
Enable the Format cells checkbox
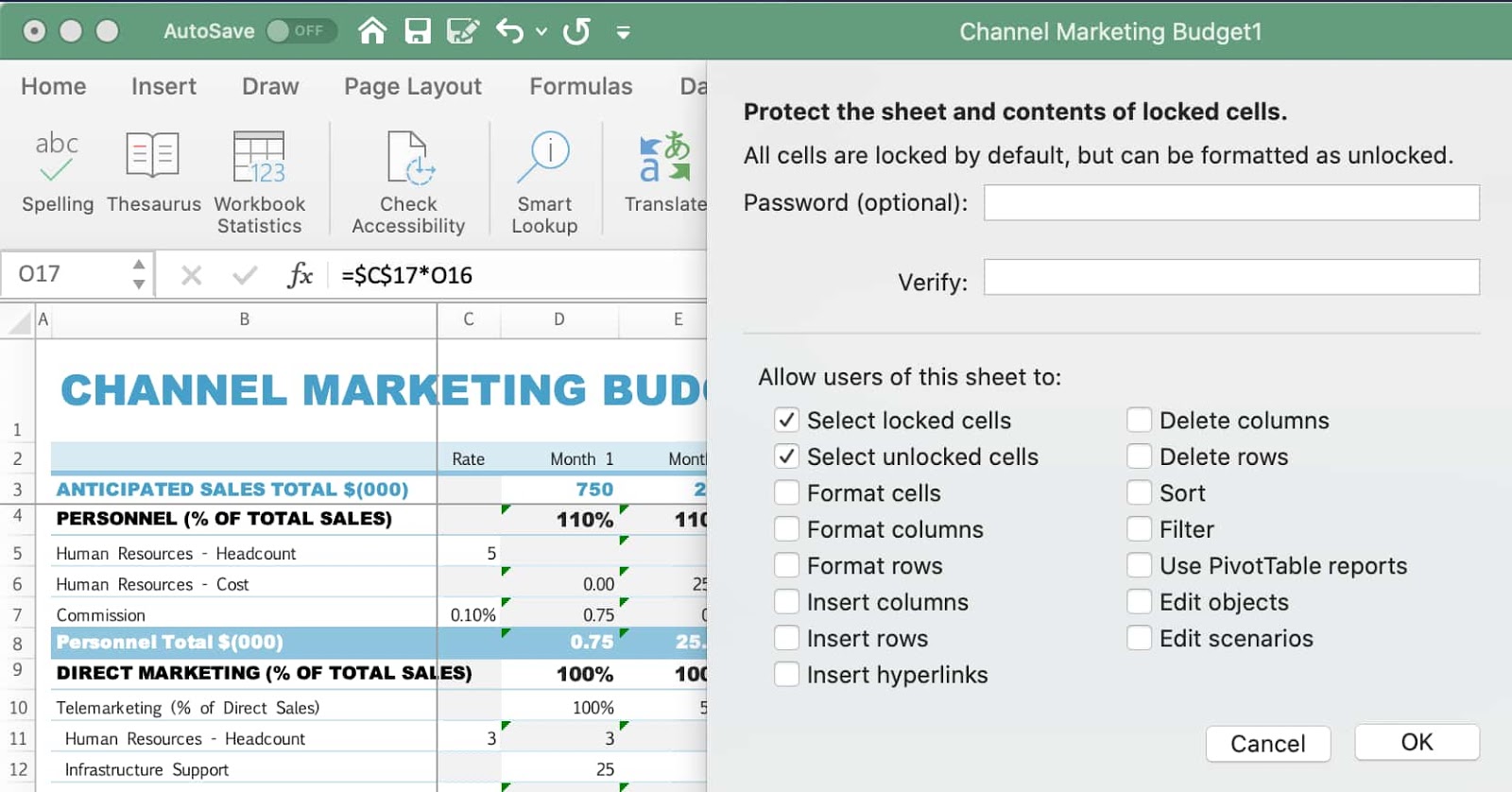click(x=786, y=492)
